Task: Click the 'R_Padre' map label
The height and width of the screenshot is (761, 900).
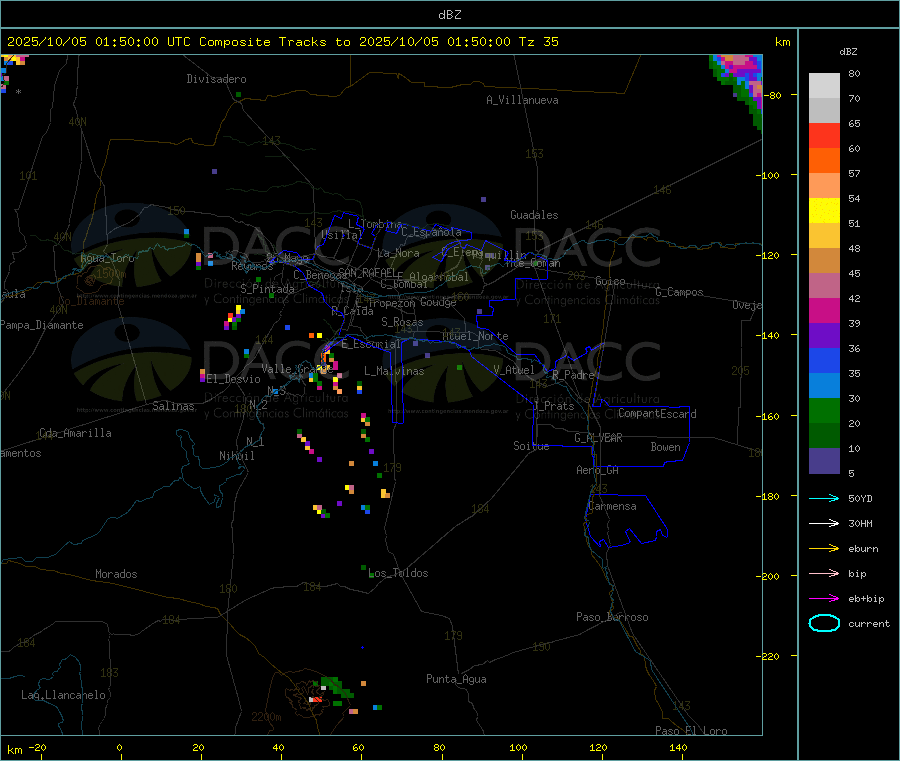Action: click(573, 375)
